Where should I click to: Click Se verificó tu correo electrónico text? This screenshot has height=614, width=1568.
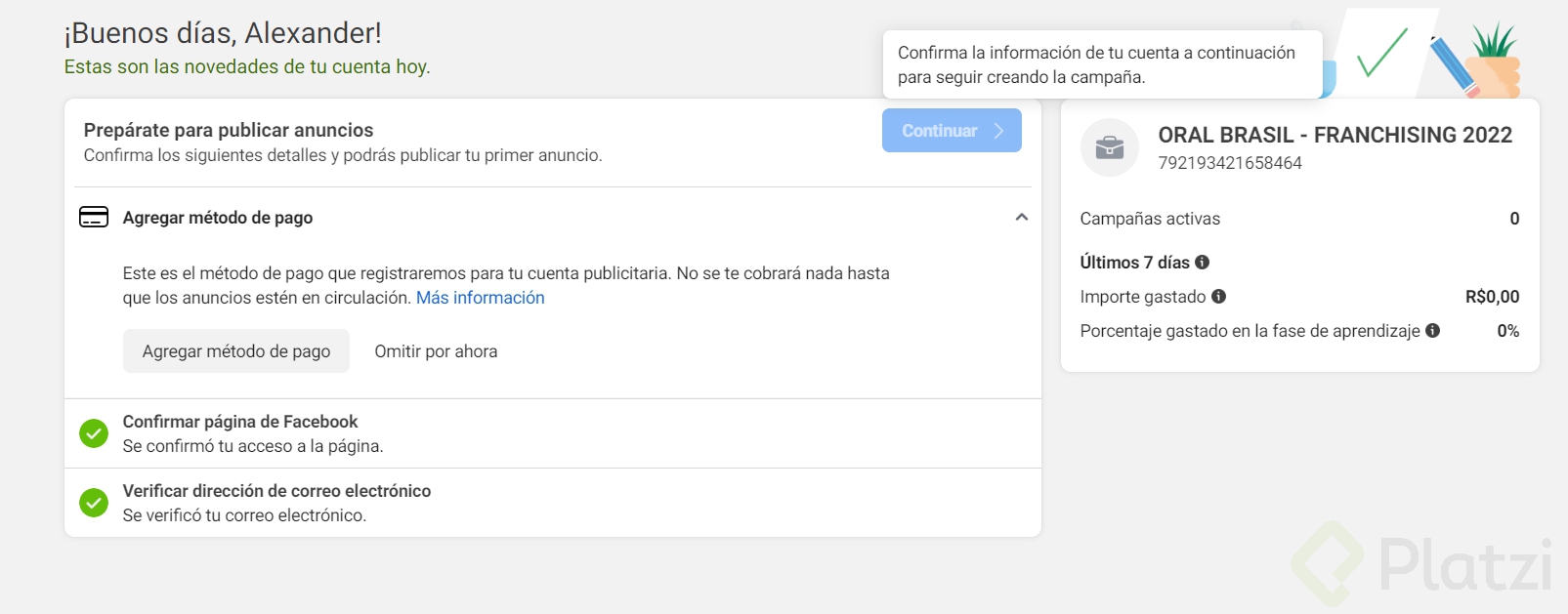(244, 515)
